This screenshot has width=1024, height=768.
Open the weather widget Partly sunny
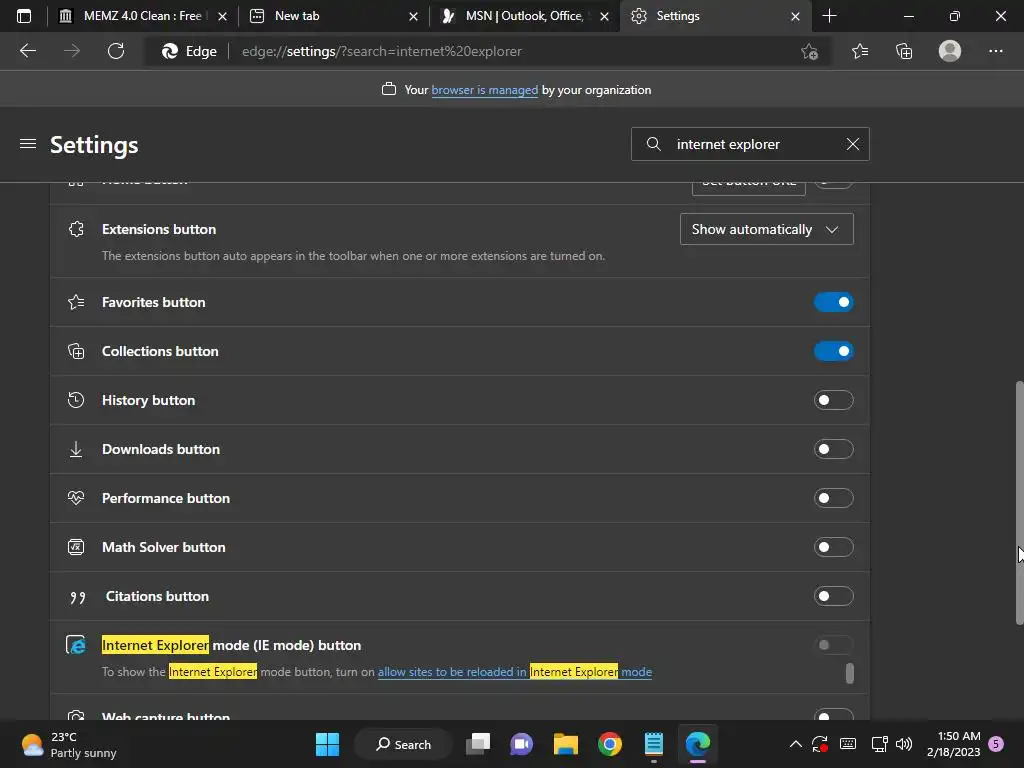(69, 744)
